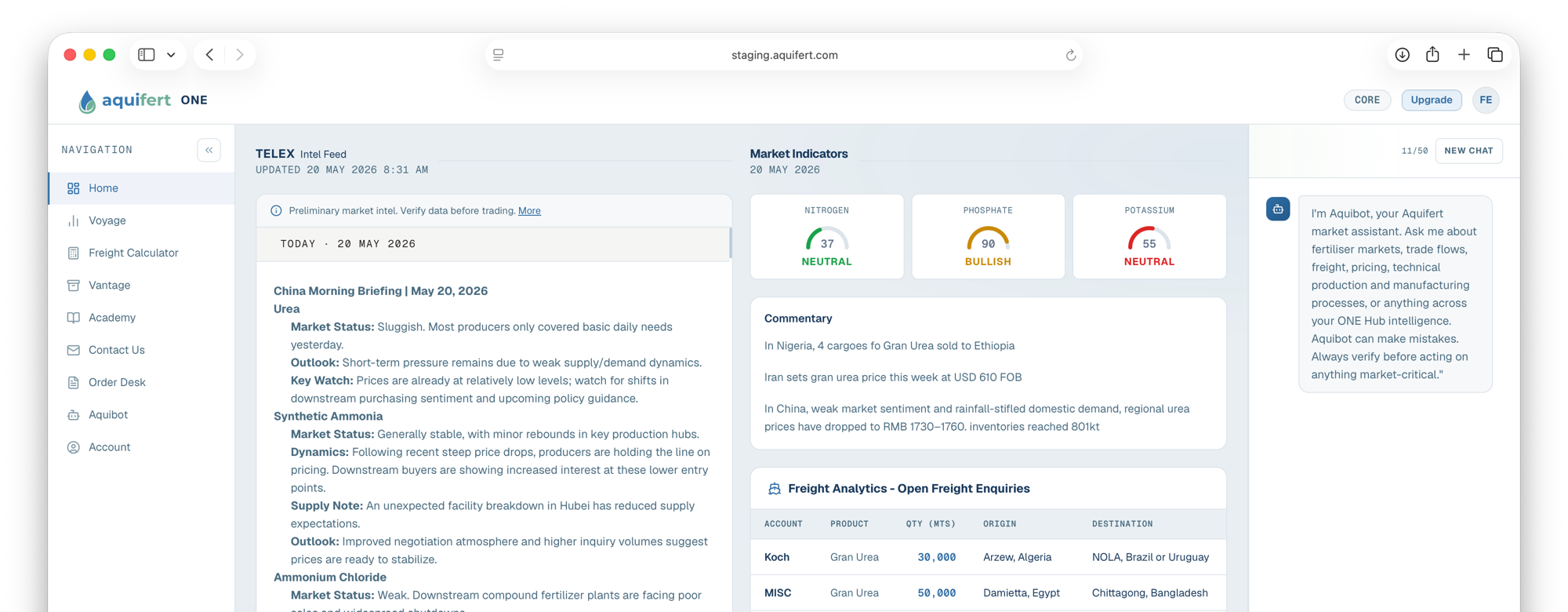Screen dimensions: 1568x612
Task: Open Account in the navigation
Action: click(142, 447)
